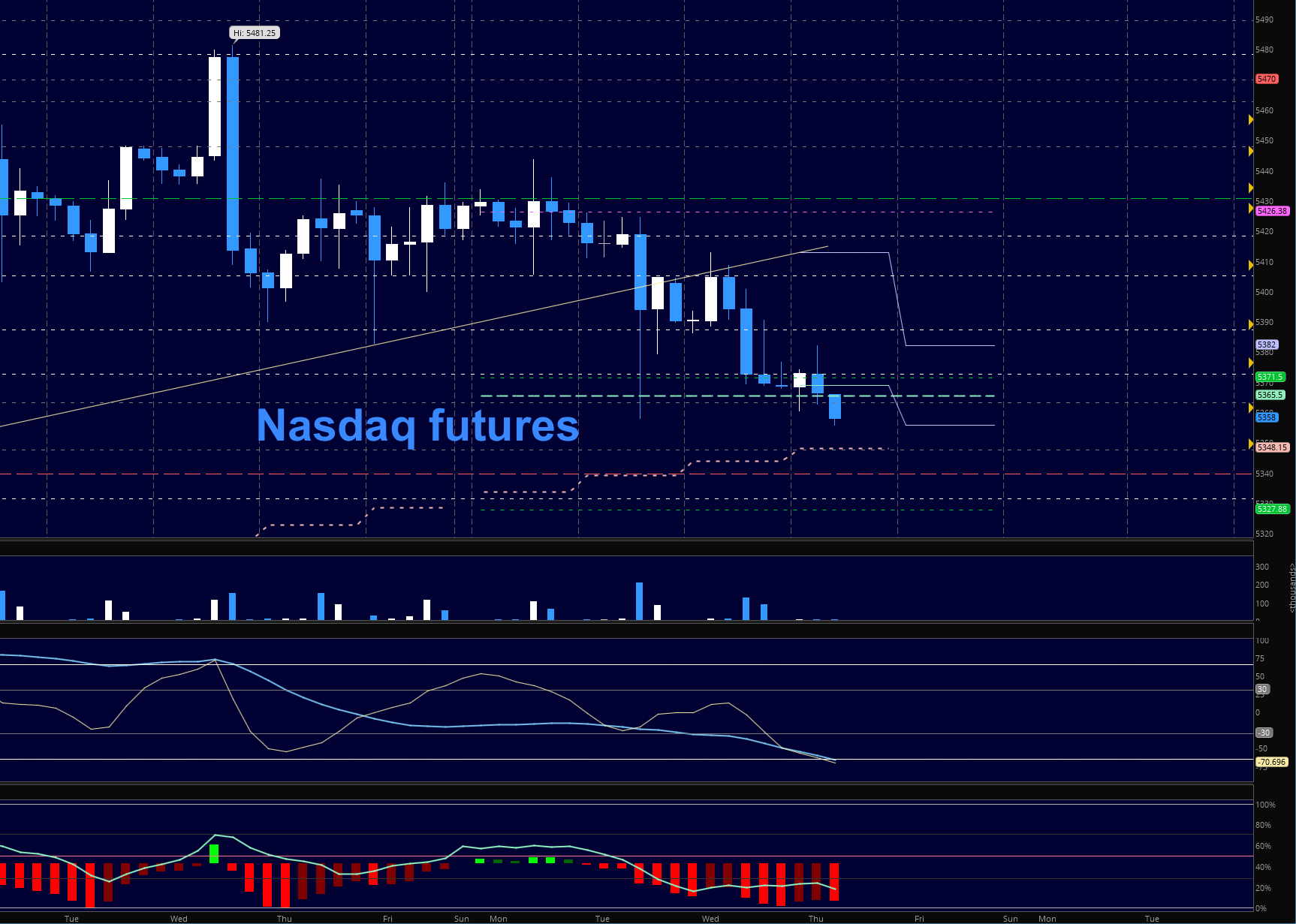The image size is (1296, 924).
Task: Select the gray -30 oscillator level label
Action: [1264, 733]
